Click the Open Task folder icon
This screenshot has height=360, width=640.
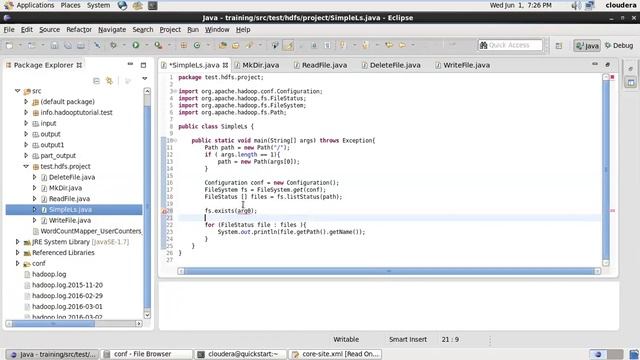click(x=236, y=45)
